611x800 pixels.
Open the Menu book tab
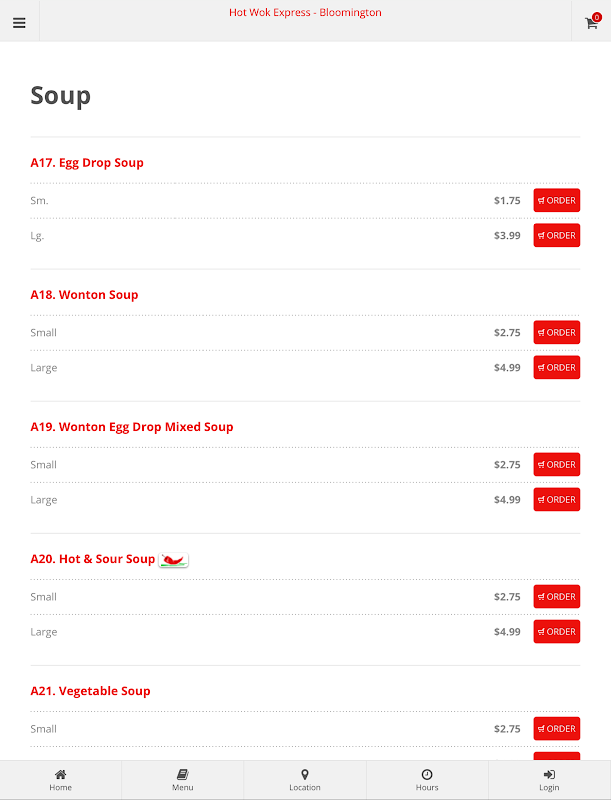pos(182,780)
